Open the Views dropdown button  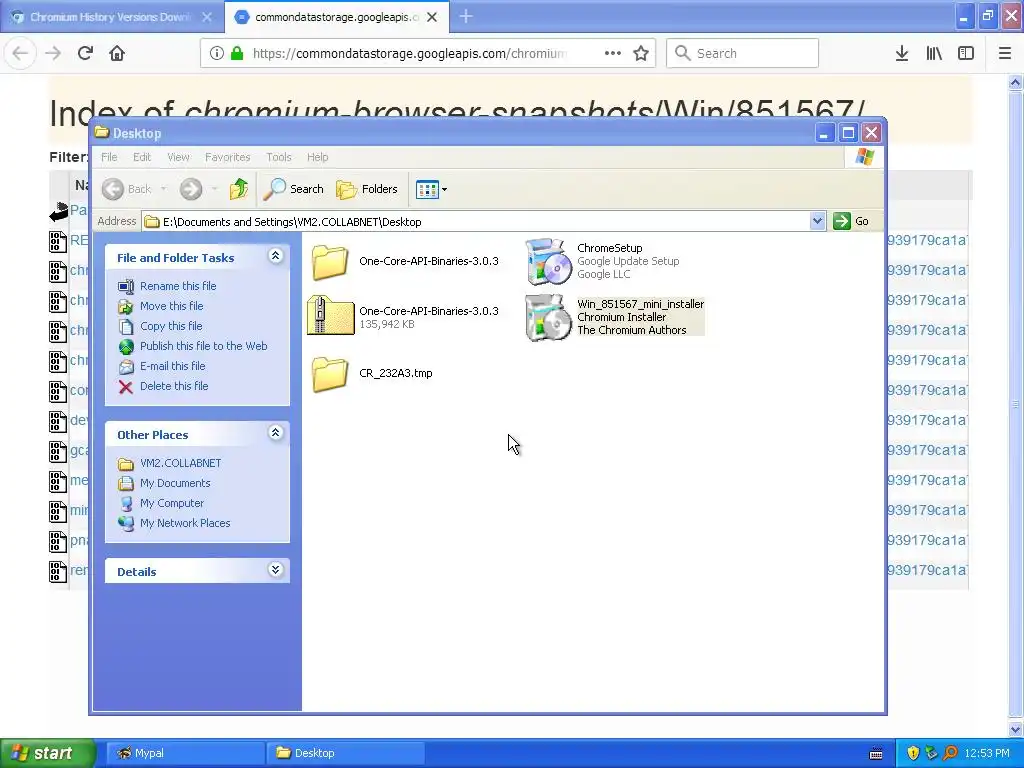[432, 189]
